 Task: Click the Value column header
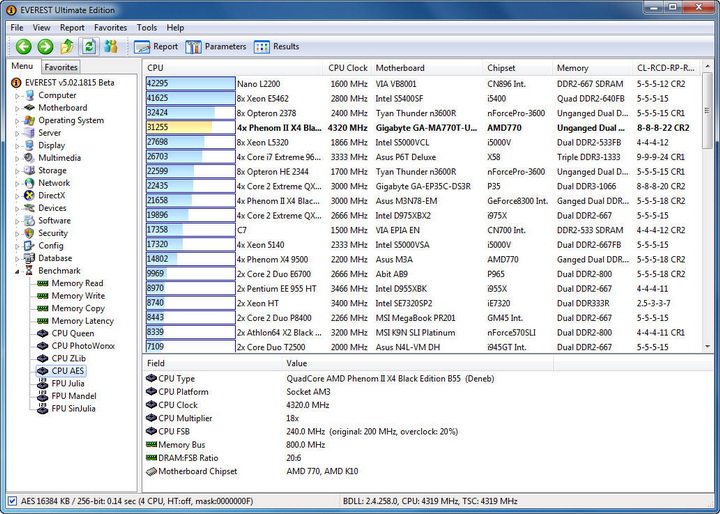click(x=418, y=363)
